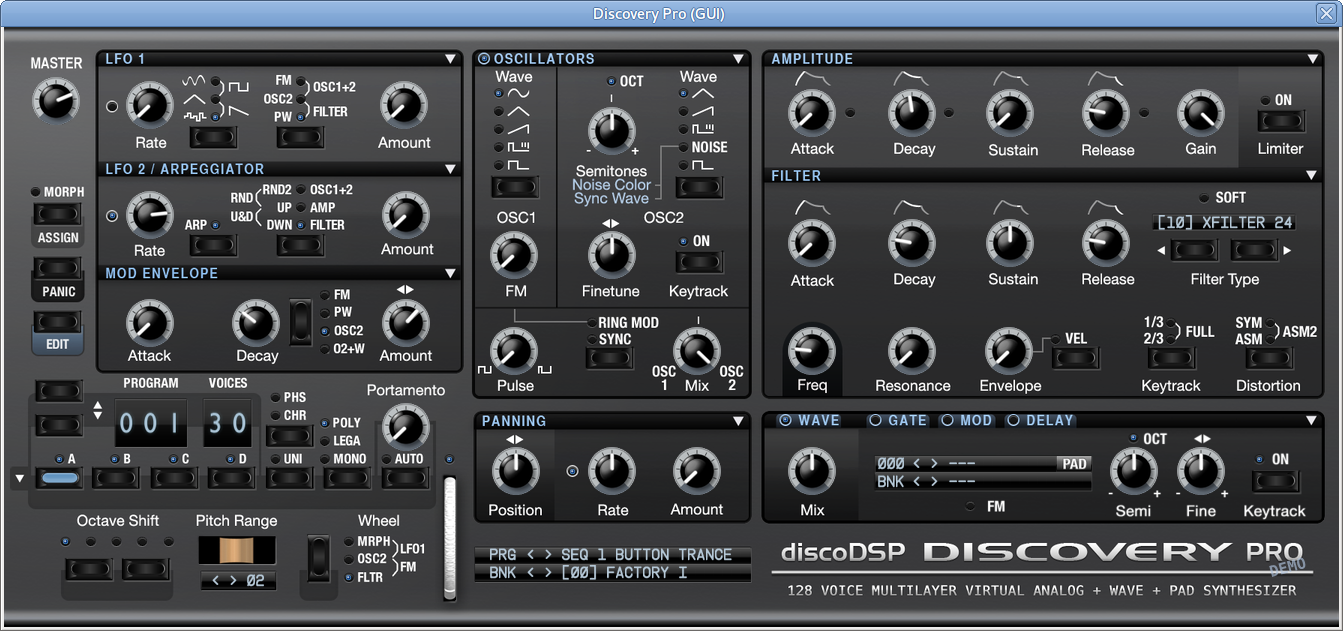The height and width of the screenshot is (631, 1343).
Task: Toggle the Limiter ON switch
Action: point(1281,122)
